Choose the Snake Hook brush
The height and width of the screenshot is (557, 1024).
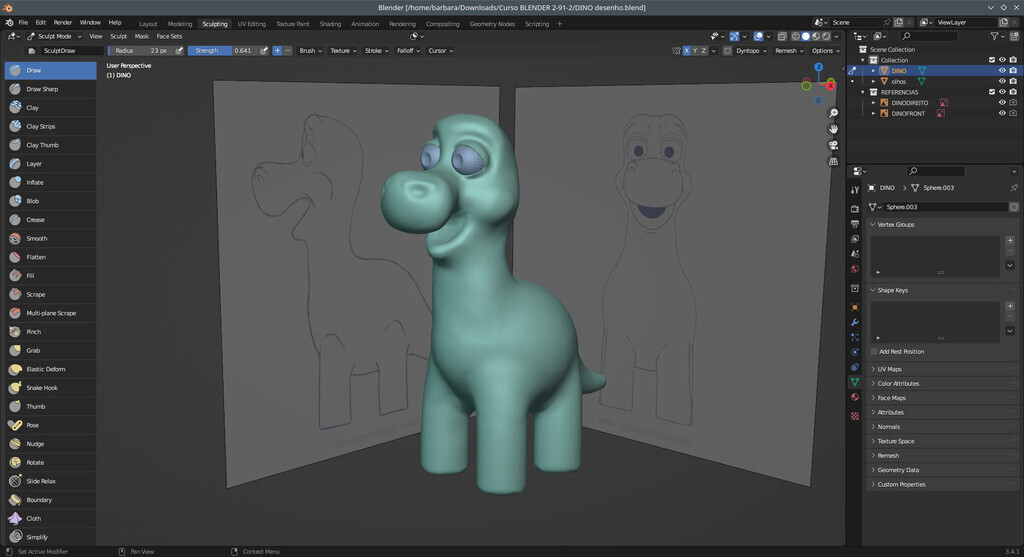click(x=41, y=388)
